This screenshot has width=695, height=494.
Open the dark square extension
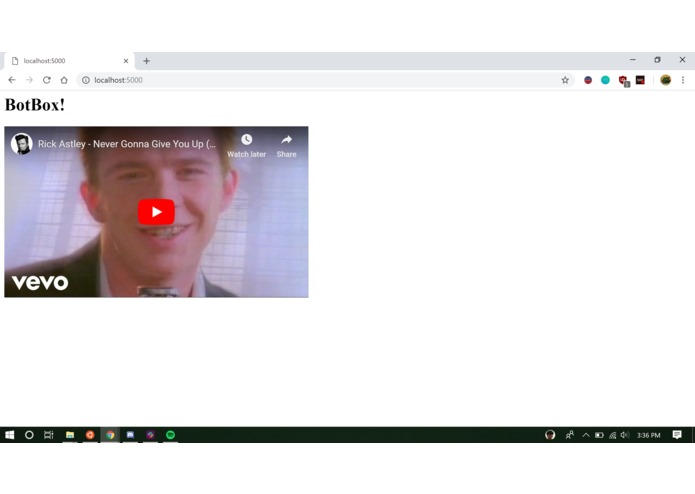pyautogui.click(x=640, y=80)
